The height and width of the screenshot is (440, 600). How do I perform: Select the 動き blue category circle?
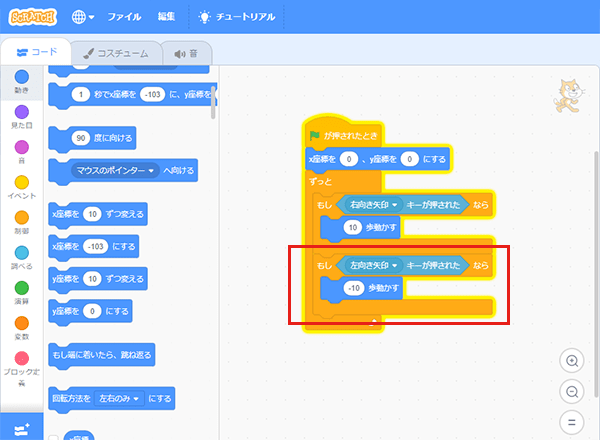pyautogui.click(x=22, y=77)
